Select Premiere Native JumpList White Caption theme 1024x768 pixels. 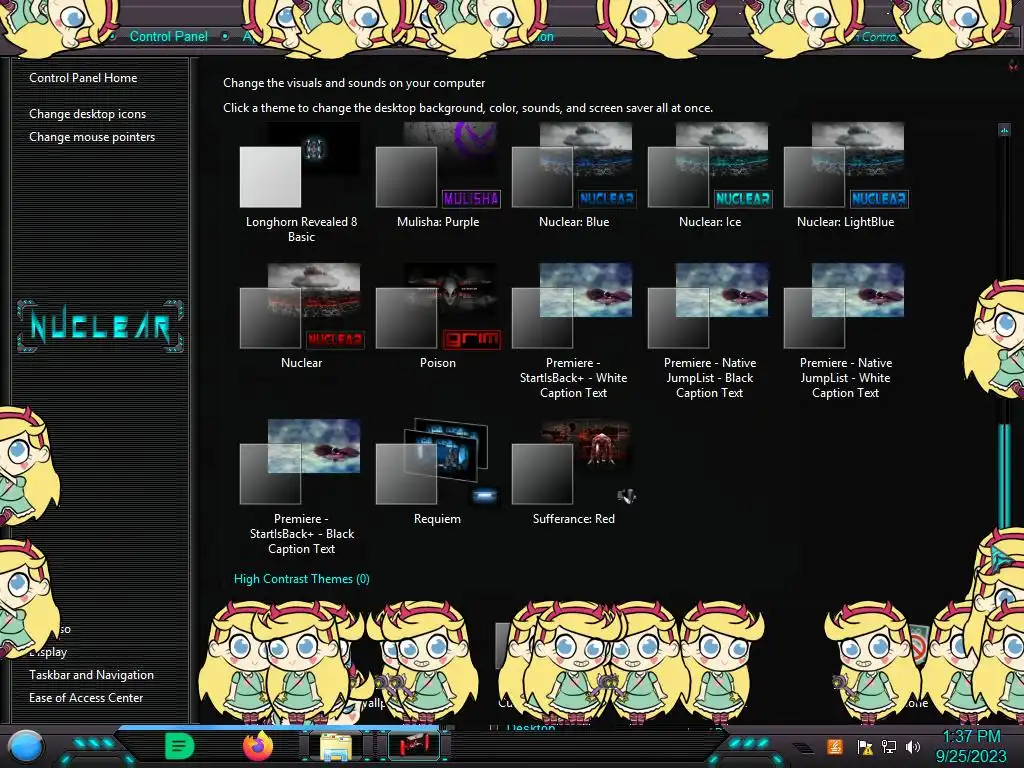[846, 332]
